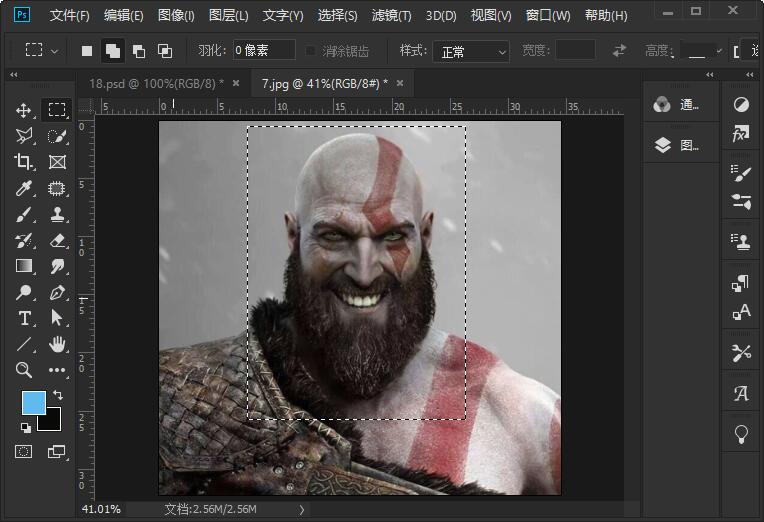Select the Gradient tool

(x=23, y=266)
